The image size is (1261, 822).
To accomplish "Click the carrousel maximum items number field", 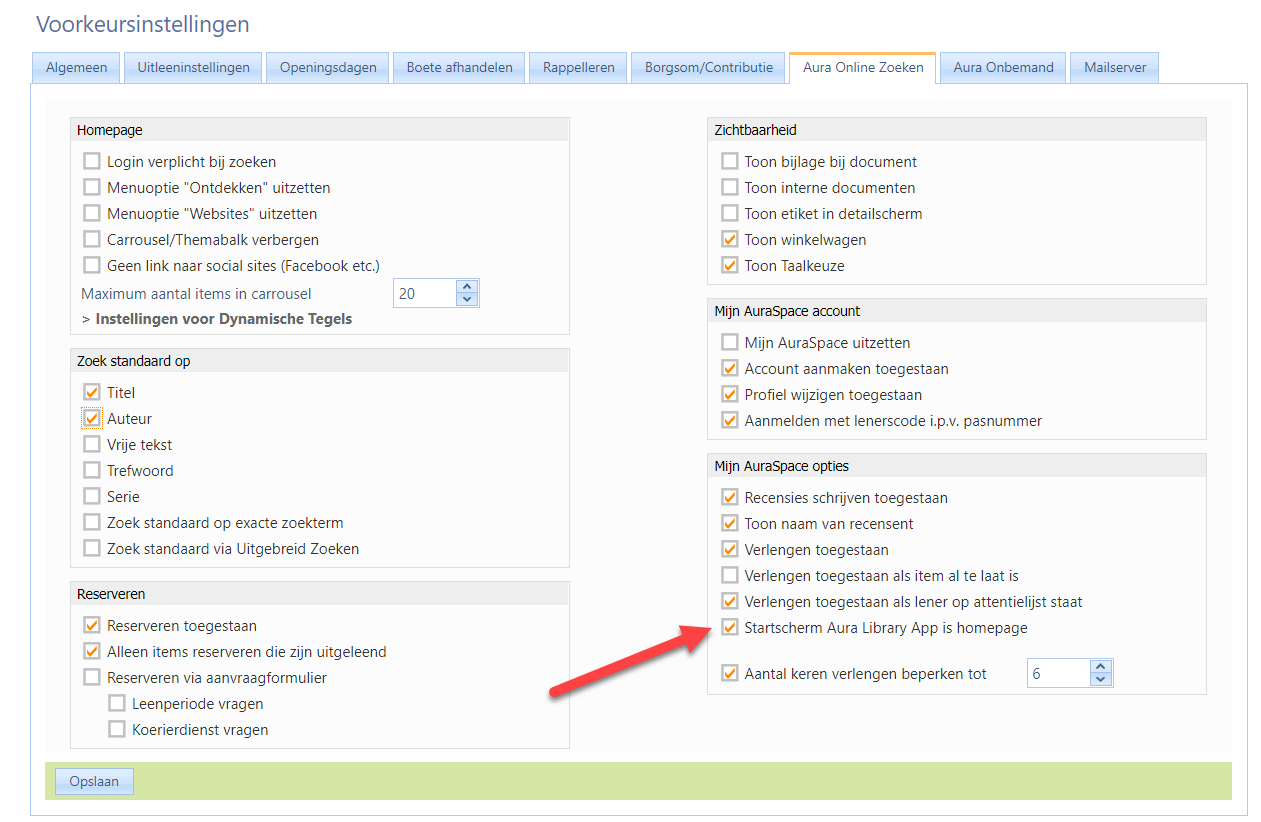I will click(424, 294).
